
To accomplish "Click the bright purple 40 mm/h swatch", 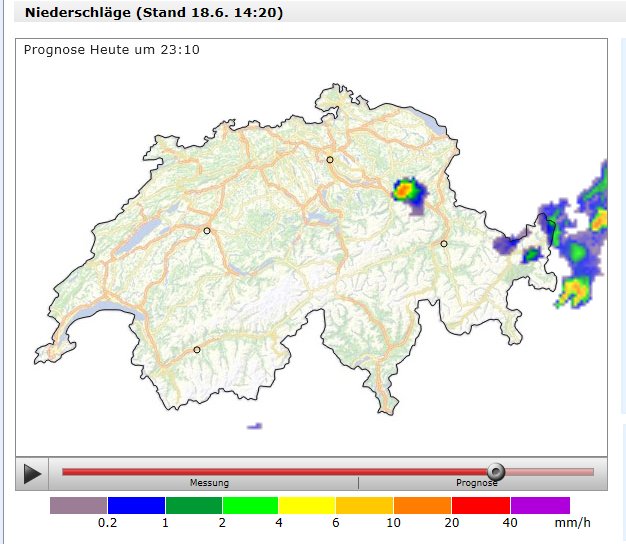I will (540, 505).
